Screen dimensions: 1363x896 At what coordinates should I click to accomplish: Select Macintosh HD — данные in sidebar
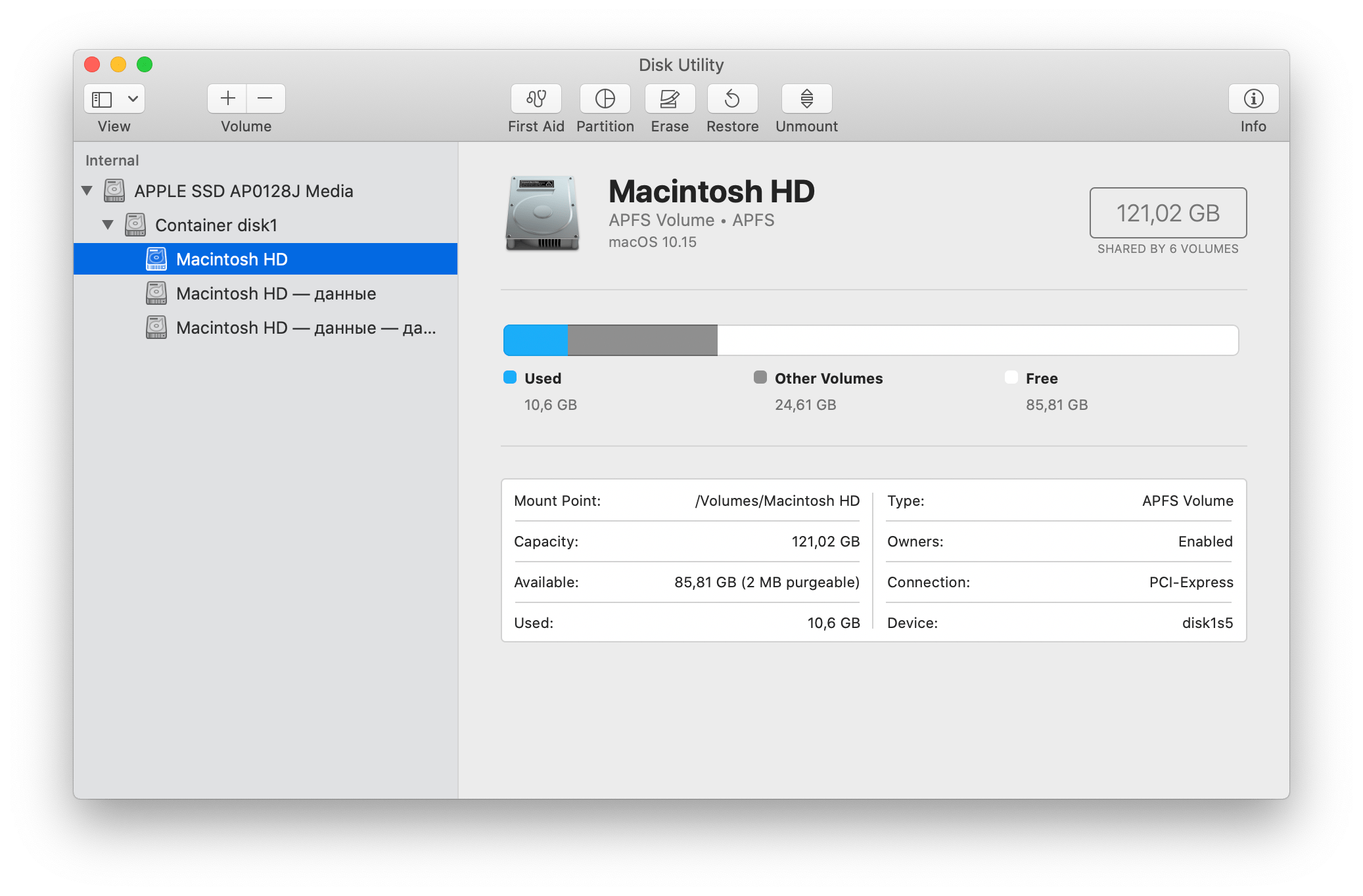click(276, 293)
